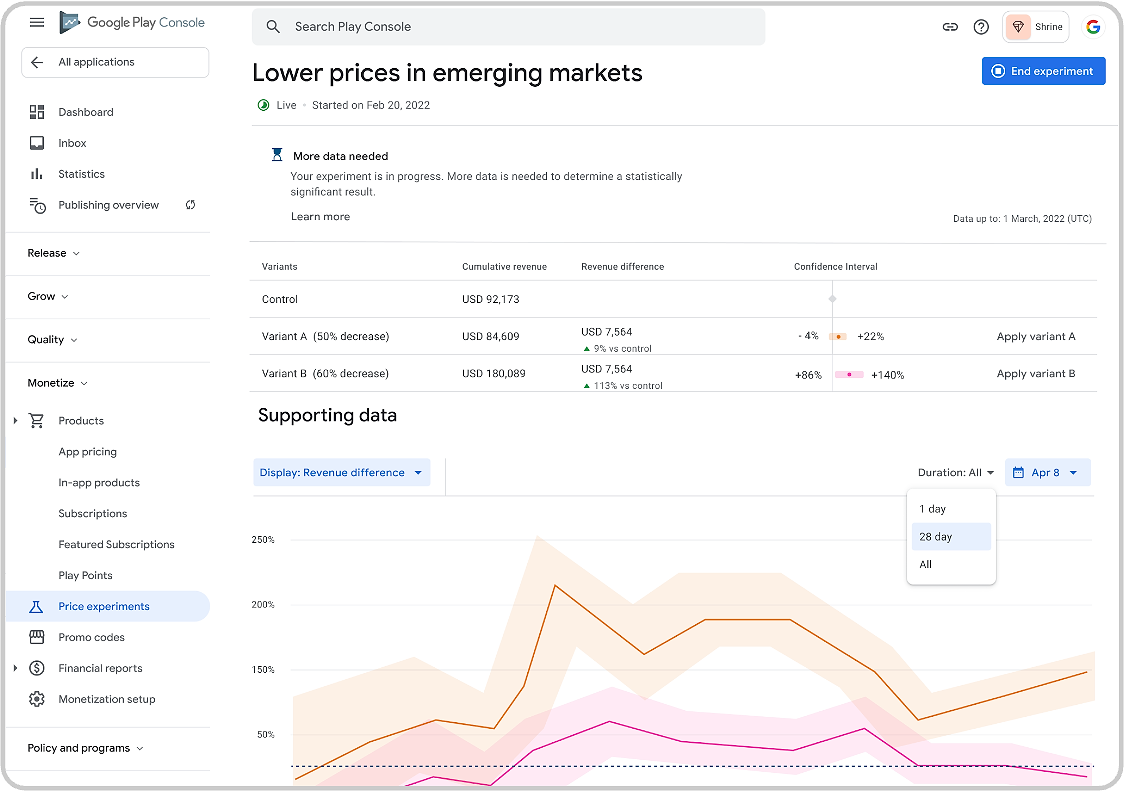Click the Price experiments flask icon
Image resolution: width=1126 pixels, height=793 pixels.
point(36,607)
